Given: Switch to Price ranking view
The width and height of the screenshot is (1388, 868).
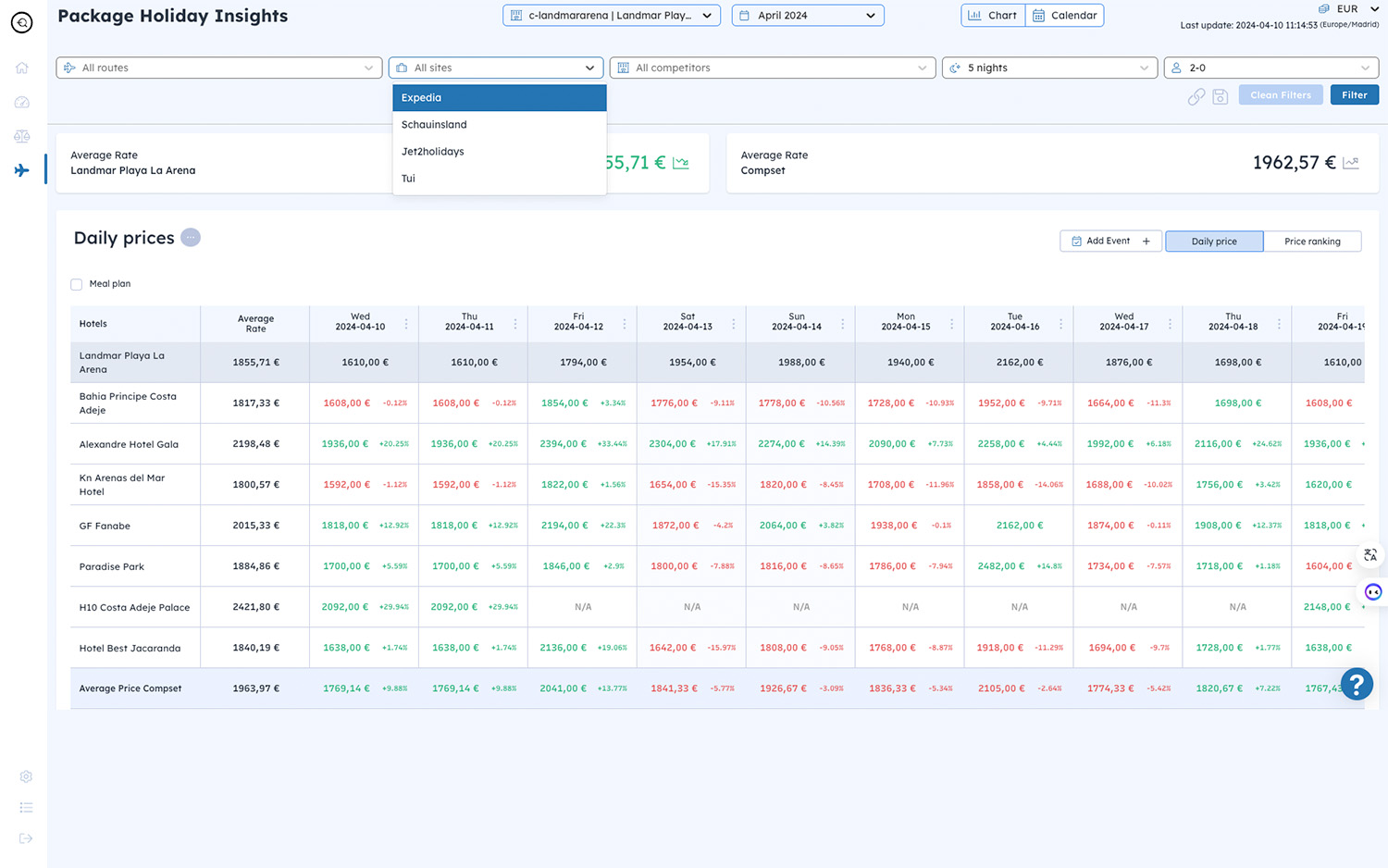Looking at the screenshot, I should click(x=1311, y=242).
